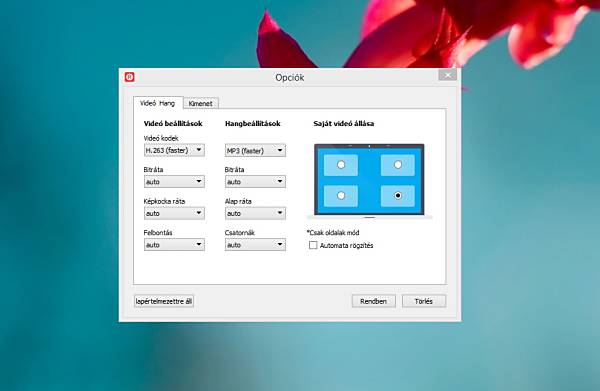600x391 pixels.
Task: Close the Opciók dialog
Action: [x=447, y=75]
